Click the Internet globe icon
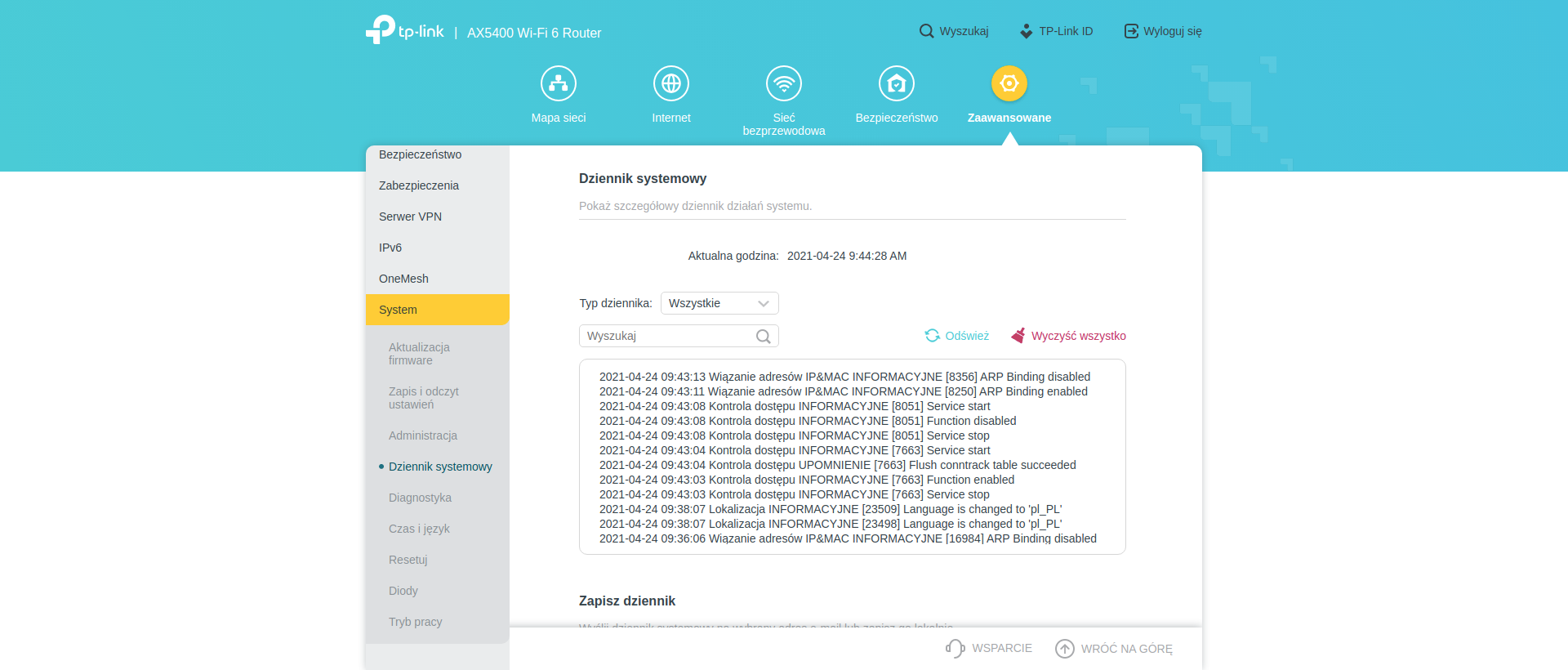The image size is (1568, 670). point(671,83)
